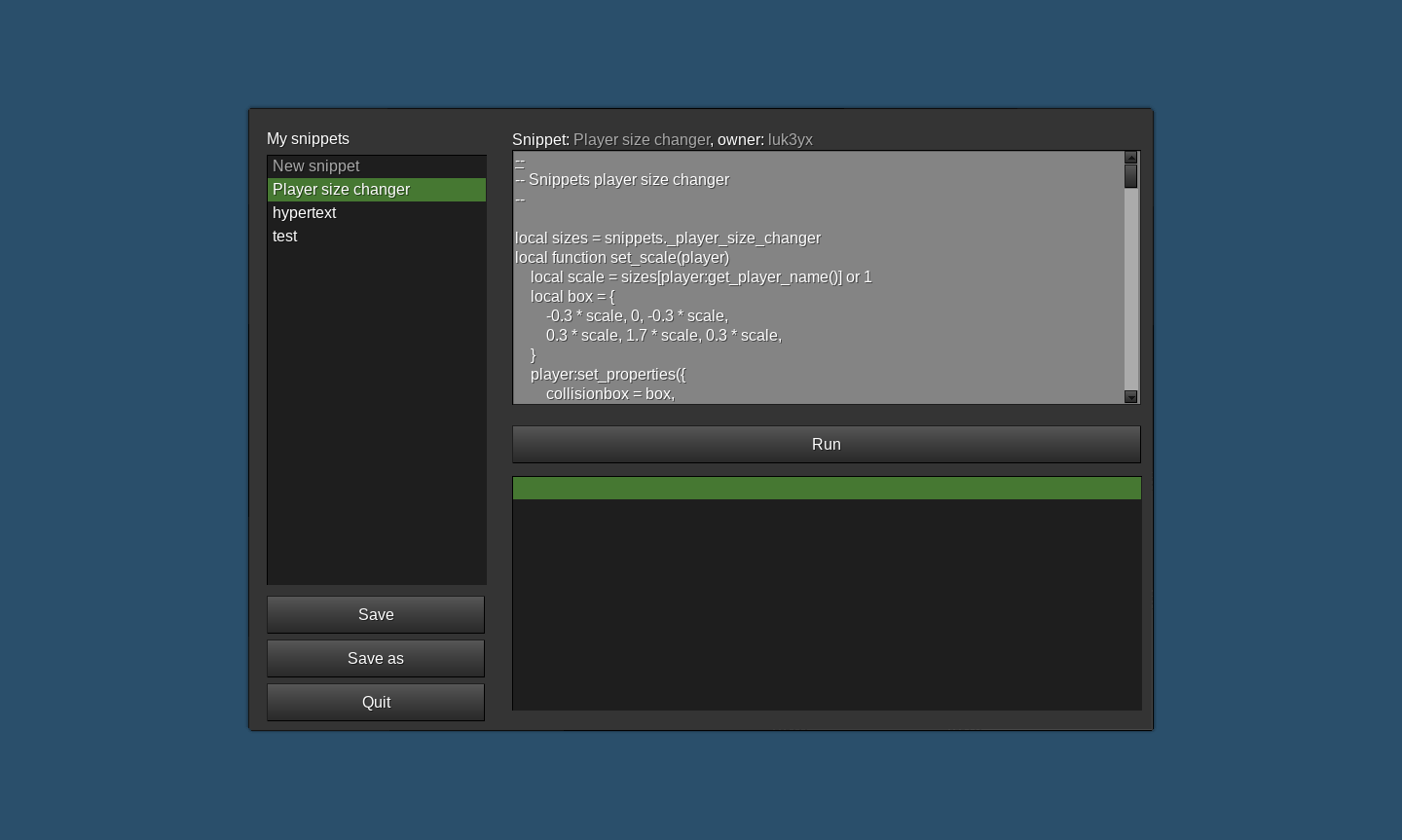This screenshot has height=840, width=1402.
Task: Run the current snippet
Action: (826, 445)
